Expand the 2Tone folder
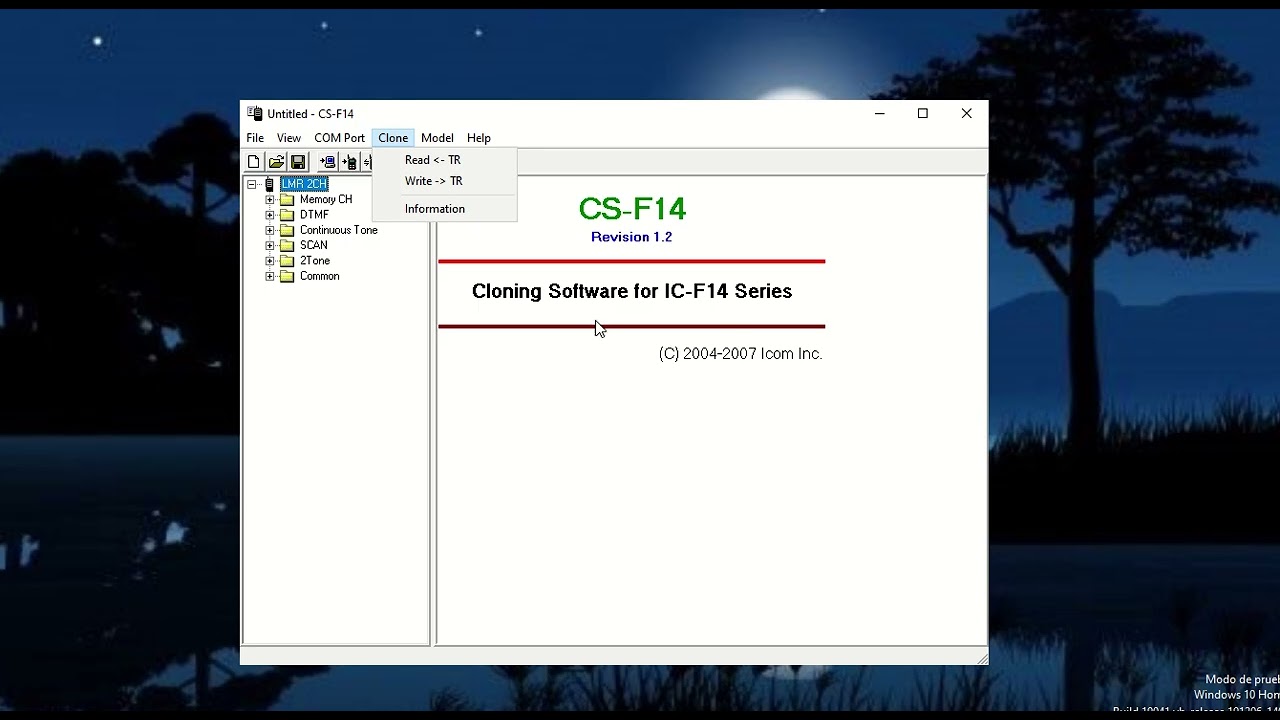1280x720 pixels. [x=270, y=261]
